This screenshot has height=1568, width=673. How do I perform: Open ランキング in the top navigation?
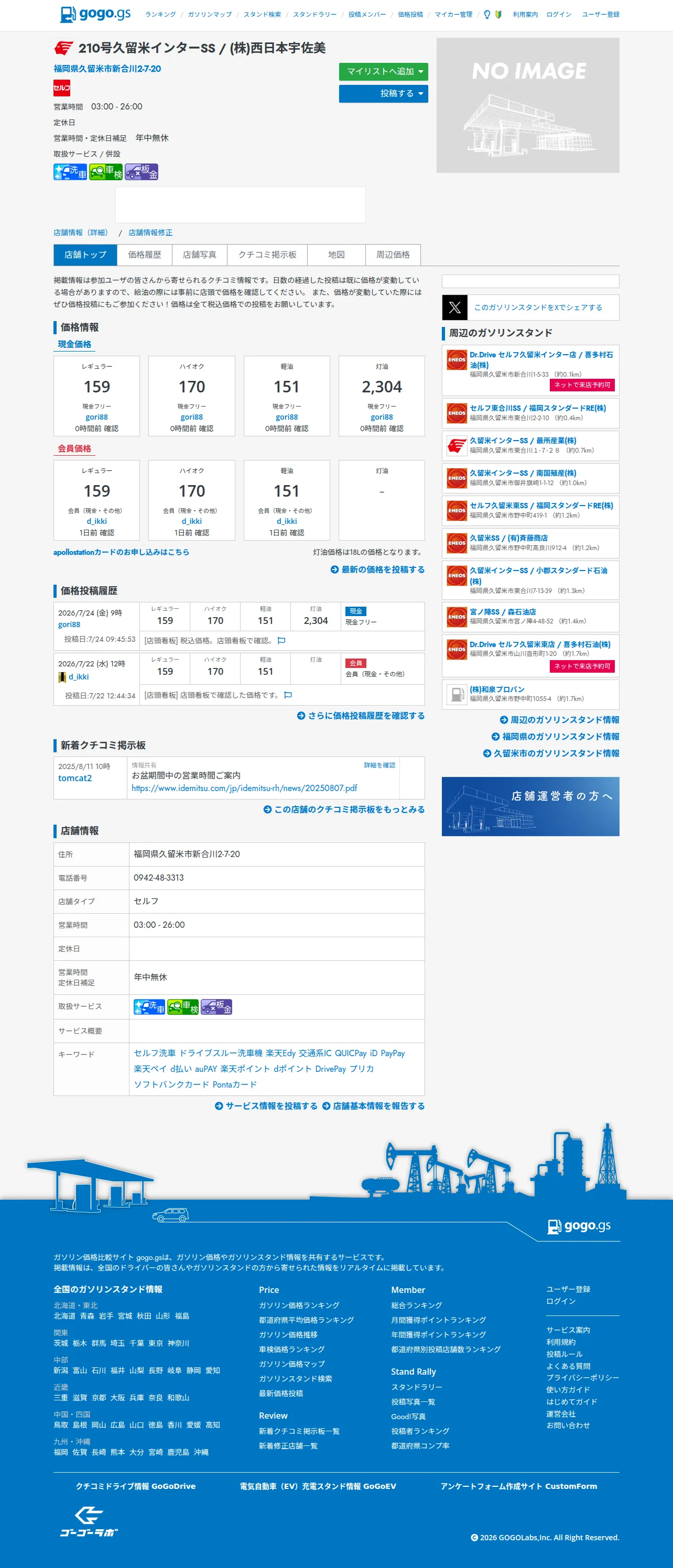coord(160,15)
